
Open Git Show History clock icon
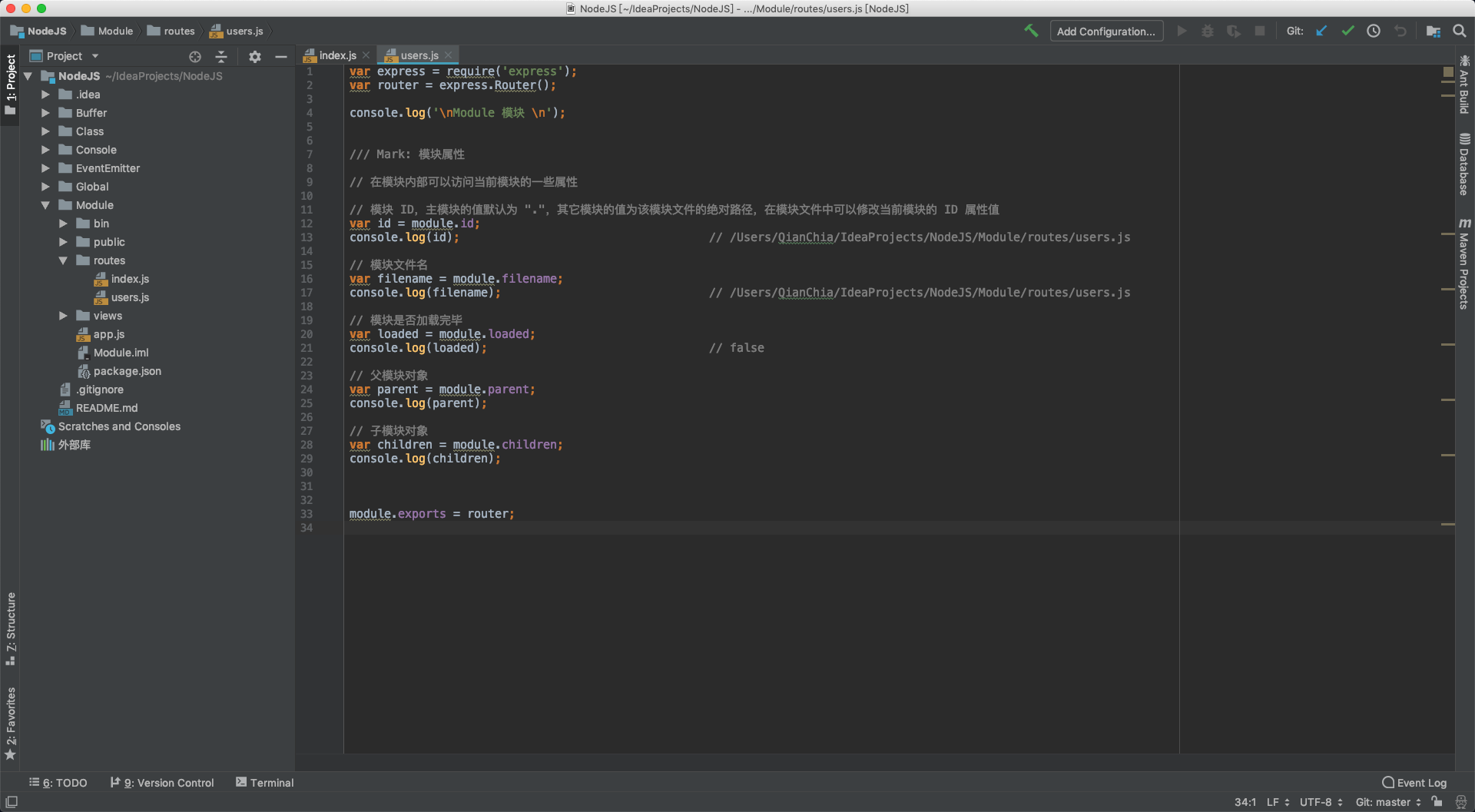(1374, 31)
